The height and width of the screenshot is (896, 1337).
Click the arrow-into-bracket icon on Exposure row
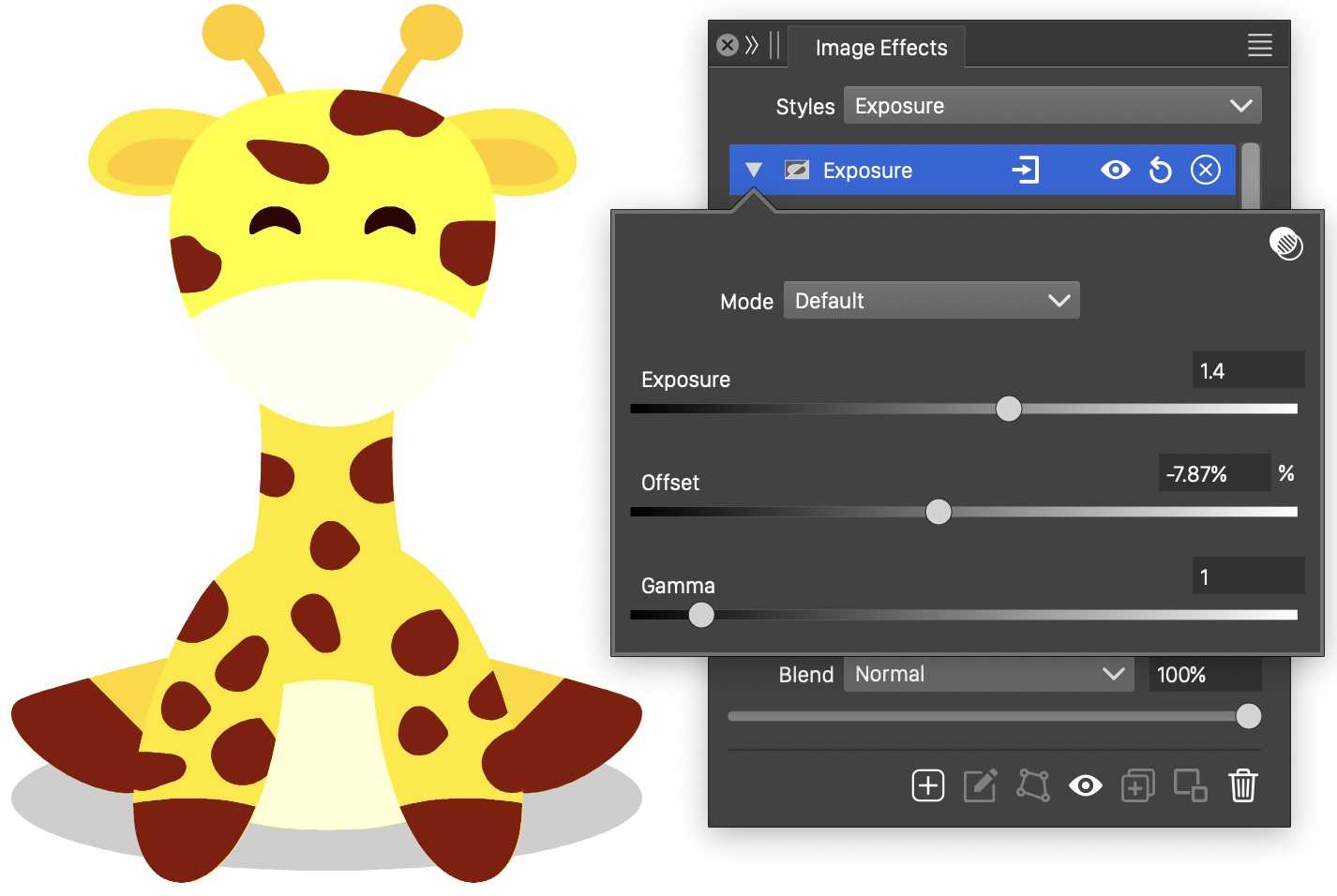click(1025, 171)
